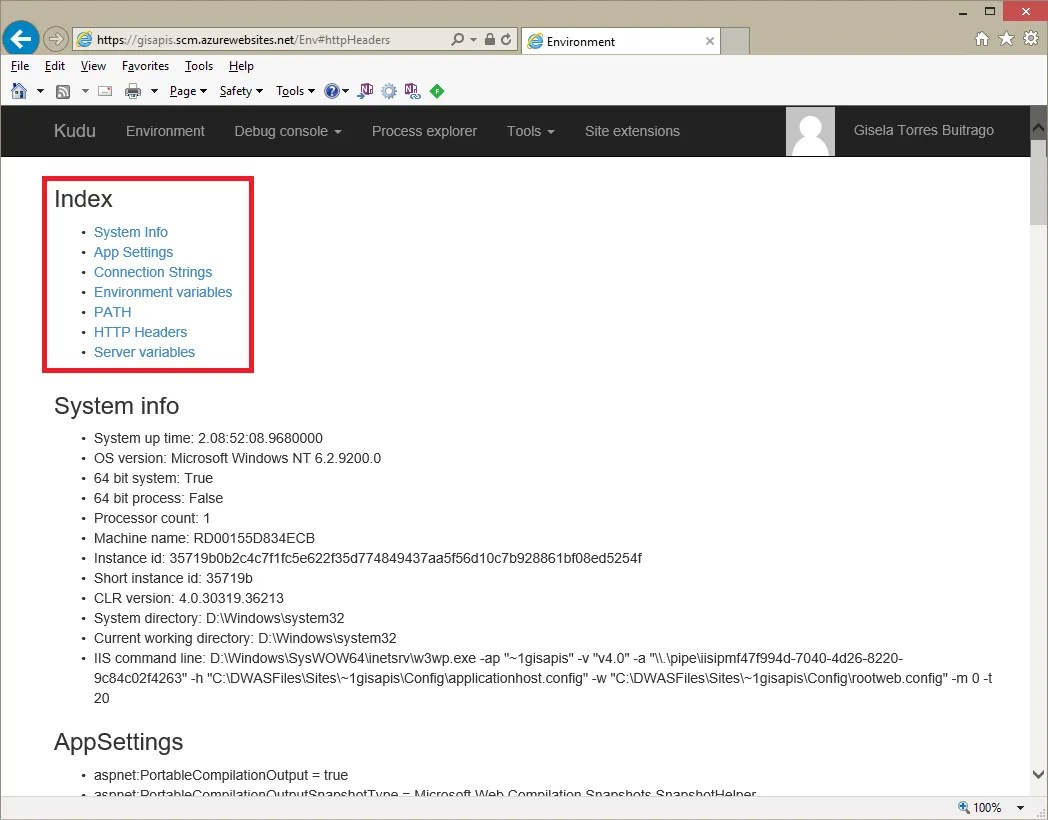Open the View menu
The image size is (1048, 820).
[x=93, y=65]
